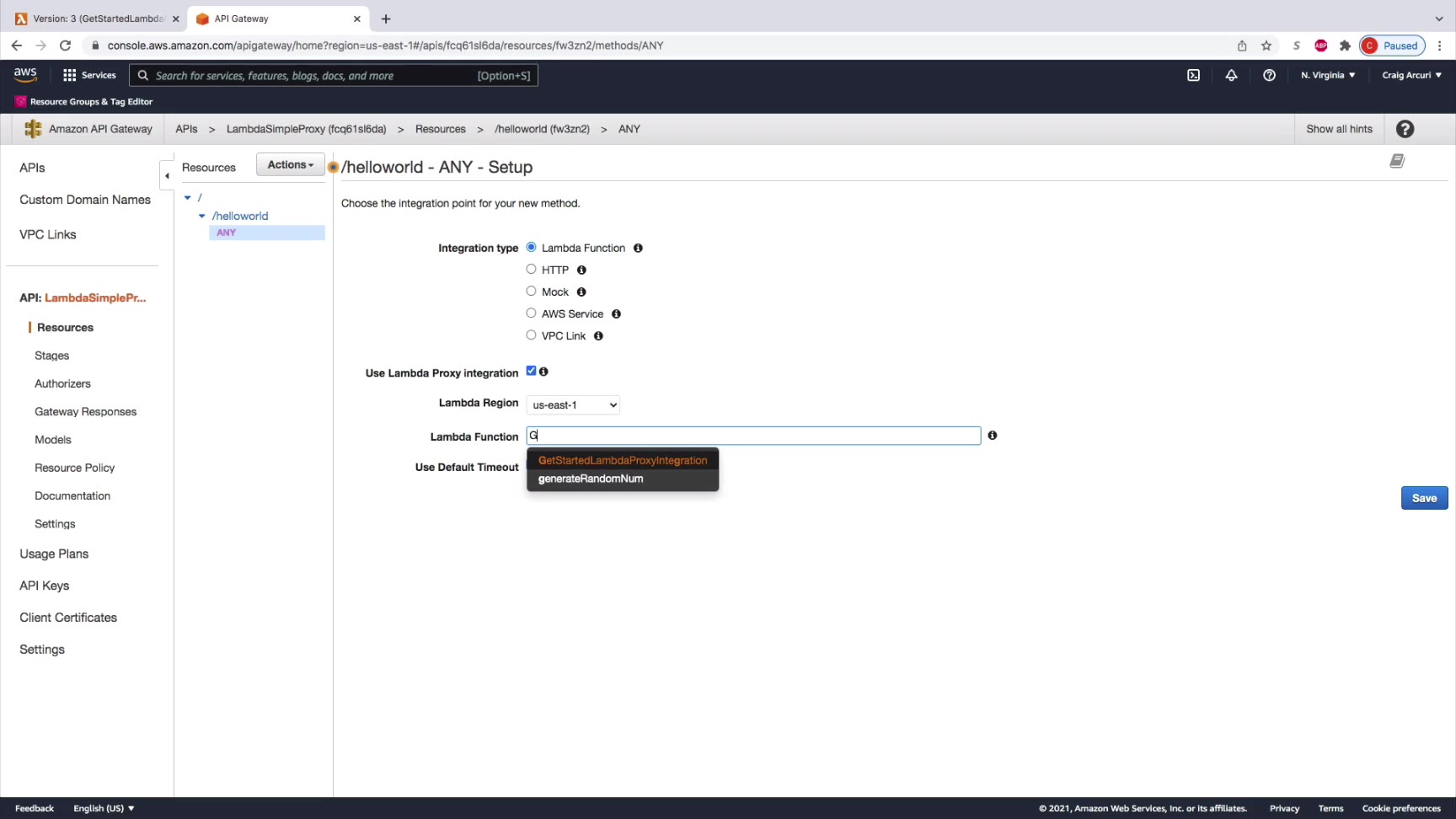Select Lambda Function integration type
Viewport: 1456px width, 819px height.
click(531, 247)
